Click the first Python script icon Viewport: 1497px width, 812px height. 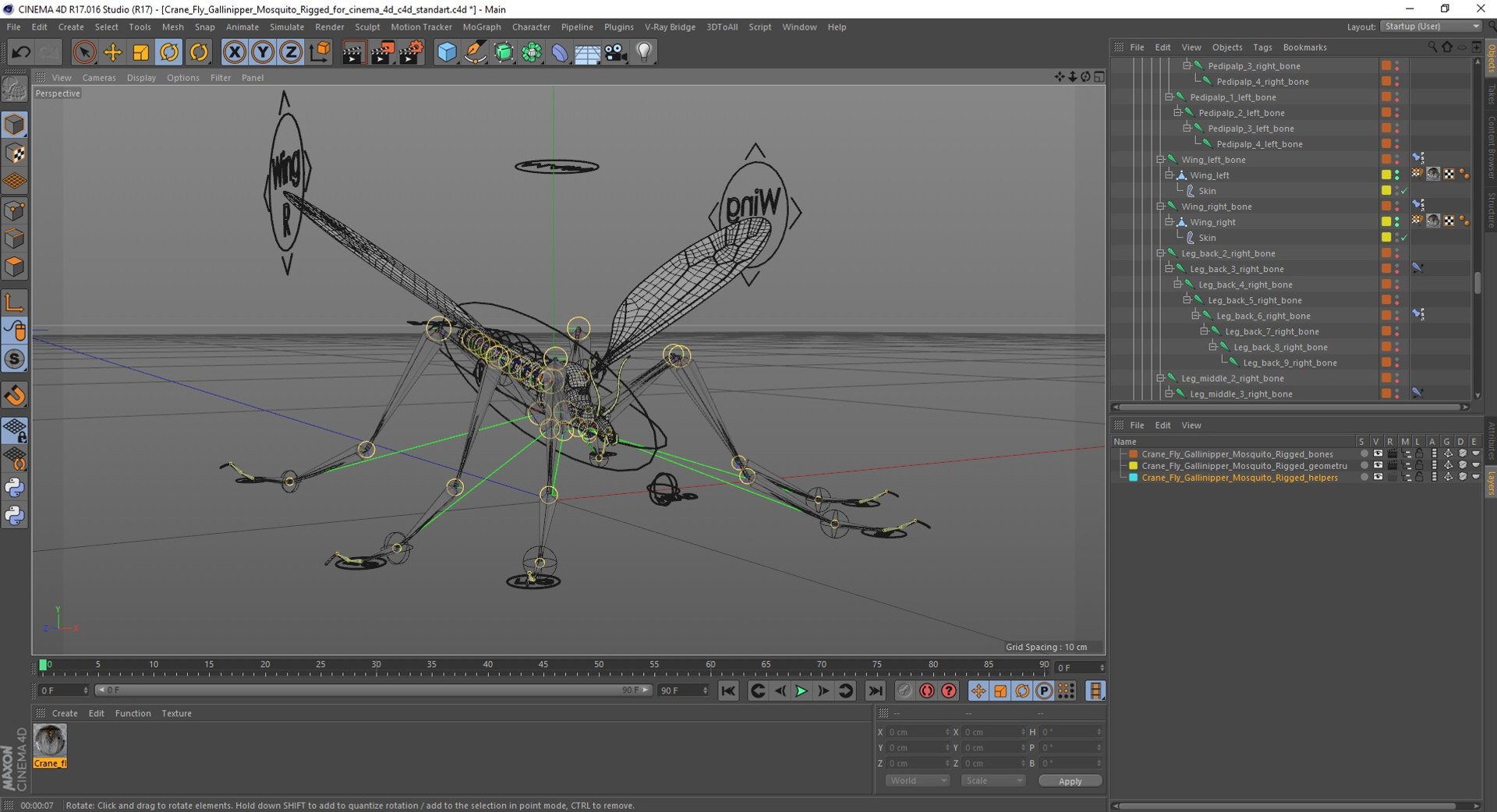pos(14,488)
